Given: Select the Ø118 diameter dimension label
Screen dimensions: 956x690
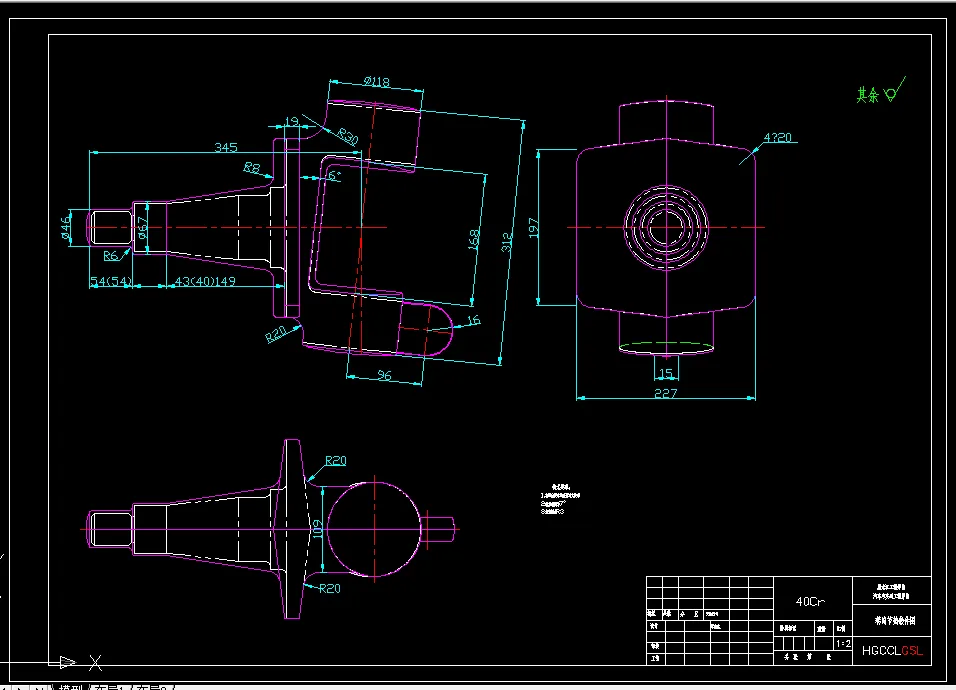Looking at the screenshot, I should (x=377, y=82).
